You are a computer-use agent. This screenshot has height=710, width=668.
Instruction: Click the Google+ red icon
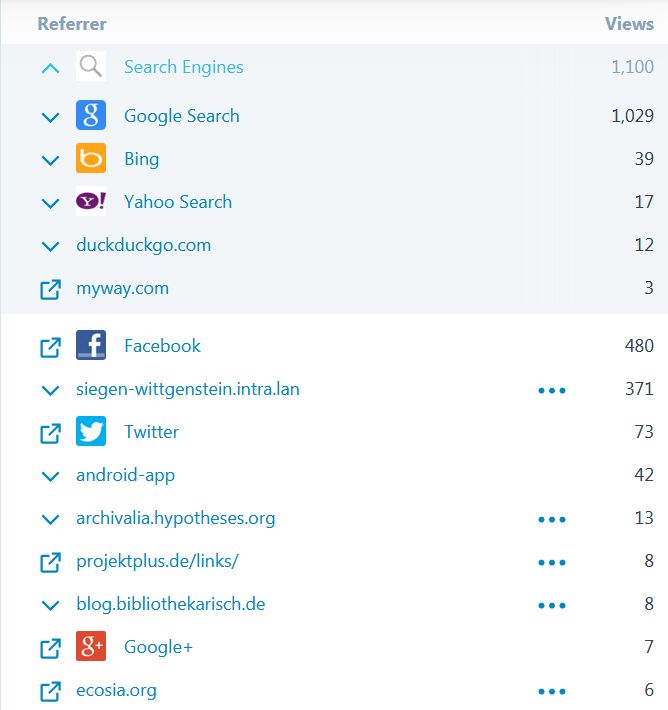coord(91,646)
